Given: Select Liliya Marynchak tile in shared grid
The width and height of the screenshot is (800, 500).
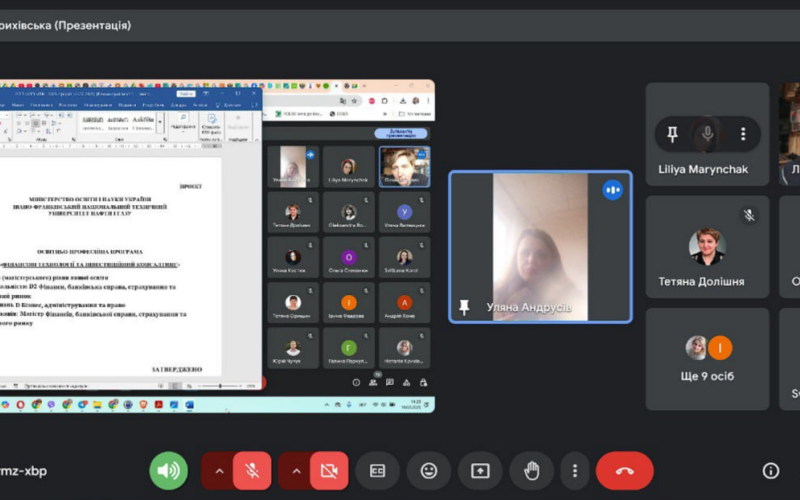Looking at the screenshot, I should click(348, 167).
